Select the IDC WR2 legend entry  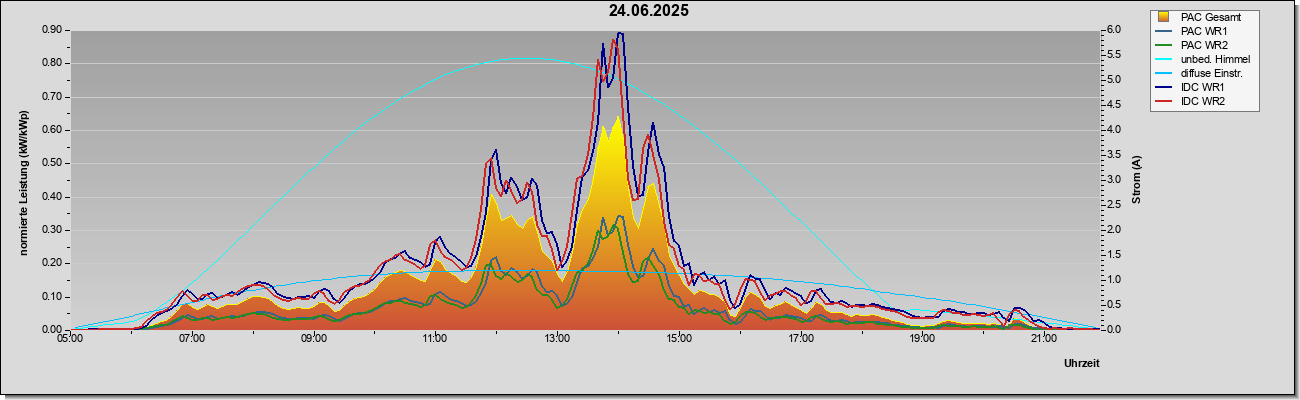pyautogui.click(x=1203, y=101)
